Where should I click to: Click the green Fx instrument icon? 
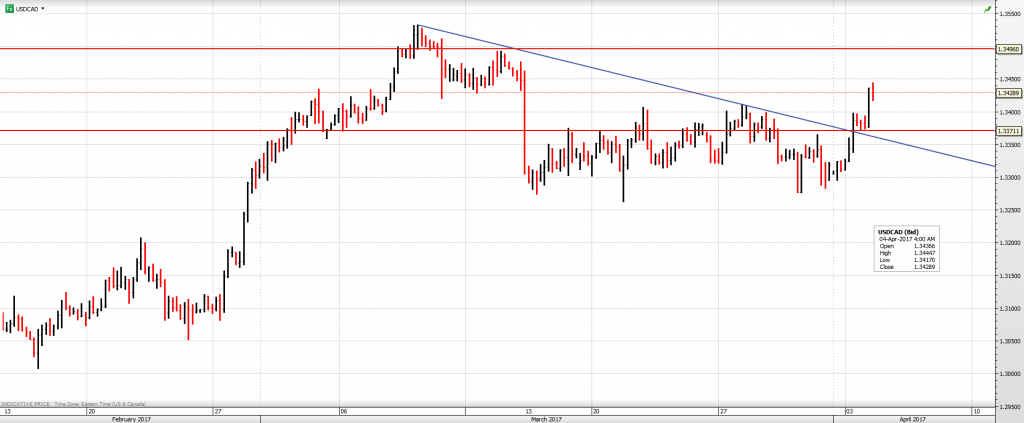8,7
